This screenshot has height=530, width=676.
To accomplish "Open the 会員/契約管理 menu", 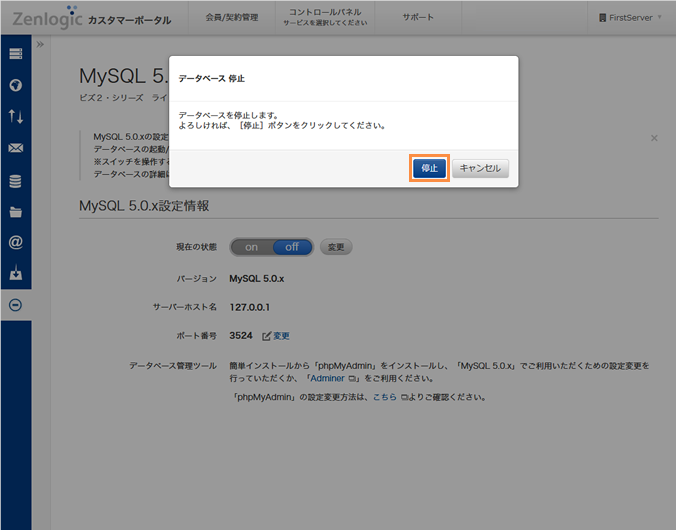I will click(x=232, y=18).
